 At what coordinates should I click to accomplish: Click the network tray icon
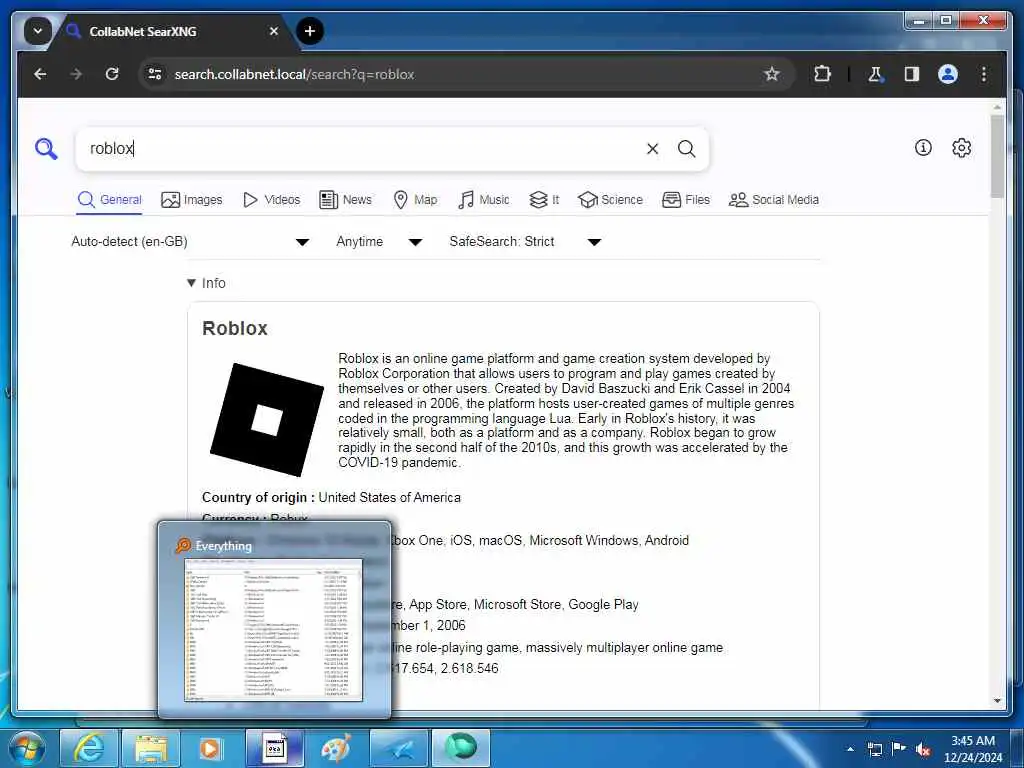click(x=874, y=749)
